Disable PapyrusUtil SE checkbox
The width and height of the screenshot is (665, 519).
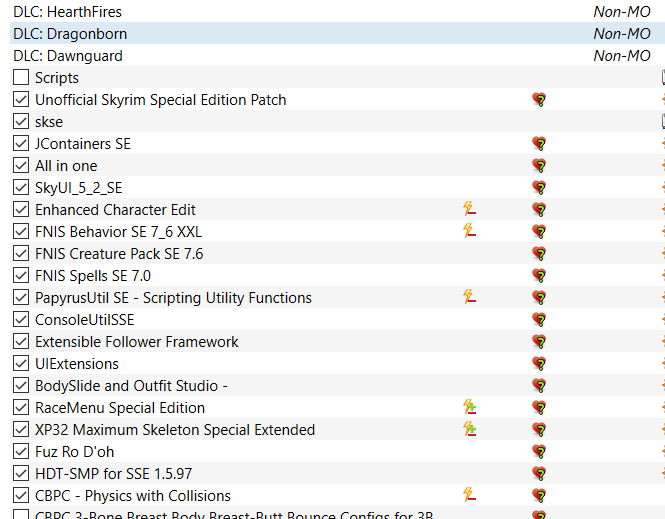point(21,298)
